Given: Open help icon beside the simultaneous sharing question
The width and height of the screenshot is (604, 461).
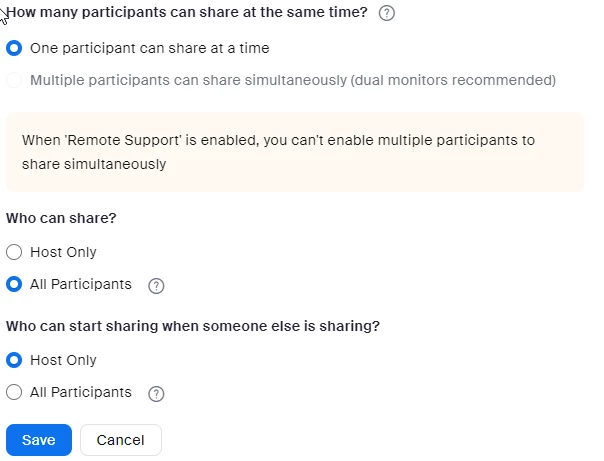Looking at the screenshot, I should [388, 14].
